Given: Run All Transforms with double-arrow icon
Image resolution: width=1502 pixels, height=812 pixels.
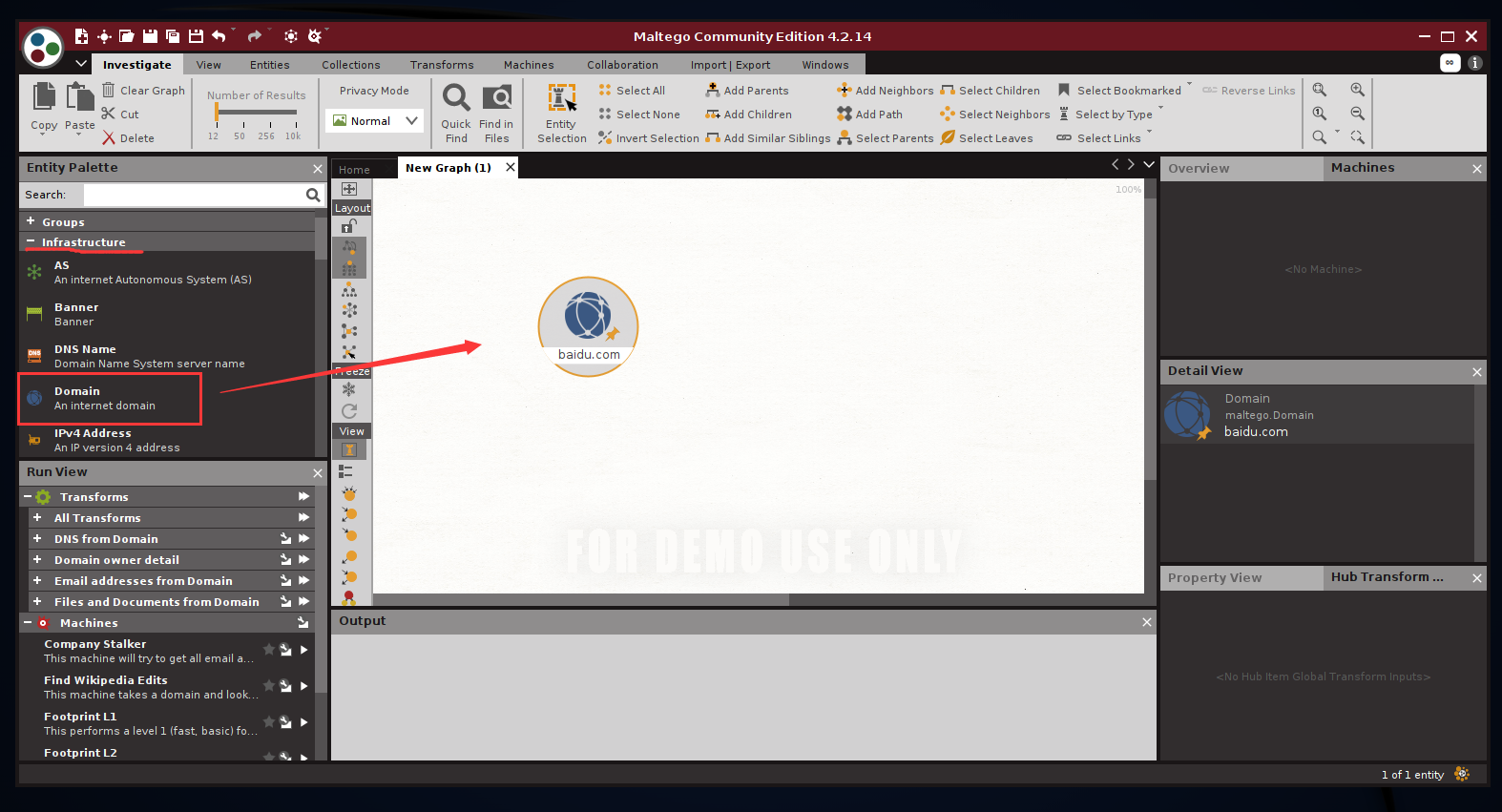Looking at the screenshot, I should click(x=303, y=518).
